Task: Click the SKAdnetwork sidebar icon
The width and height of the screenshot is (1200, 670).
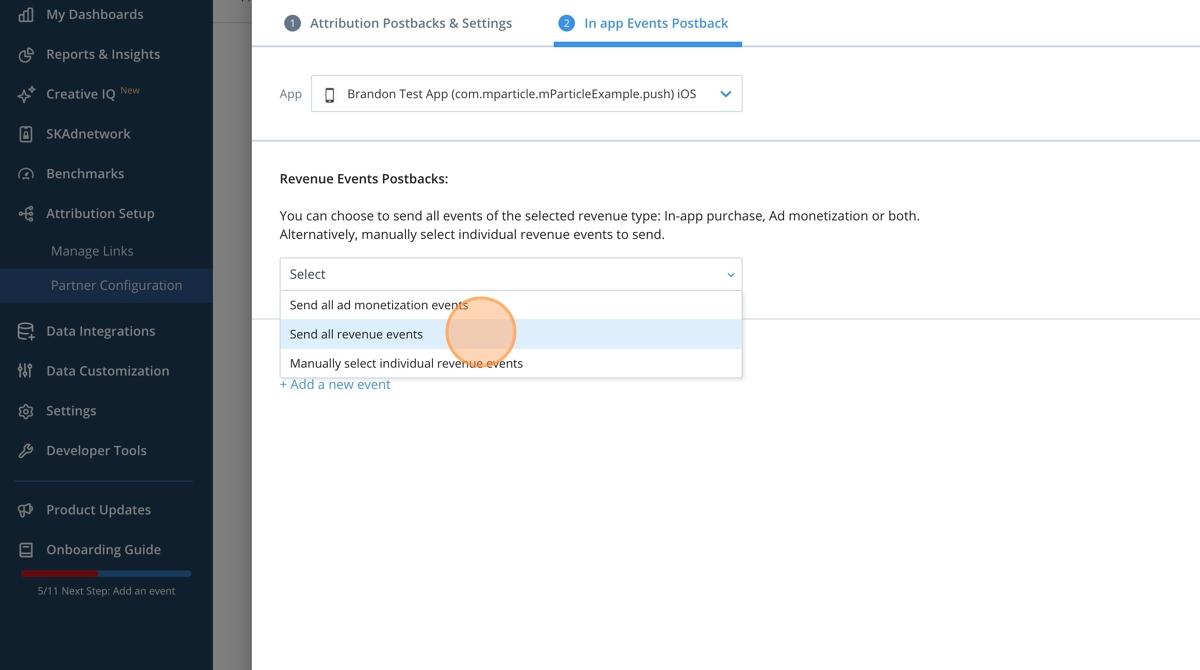Action: [26, 133]
